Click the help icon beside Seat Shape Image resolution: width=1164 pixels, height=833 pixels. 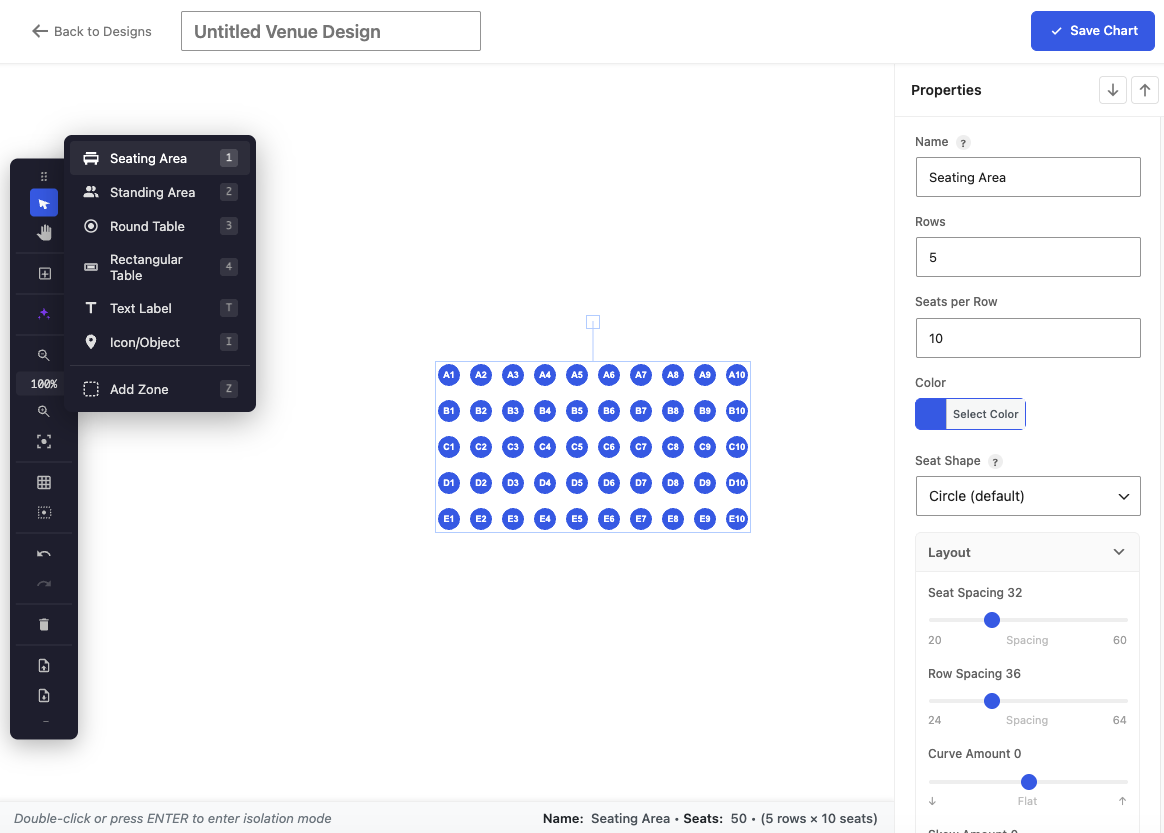pyautogui.click(x=995, y=462)
